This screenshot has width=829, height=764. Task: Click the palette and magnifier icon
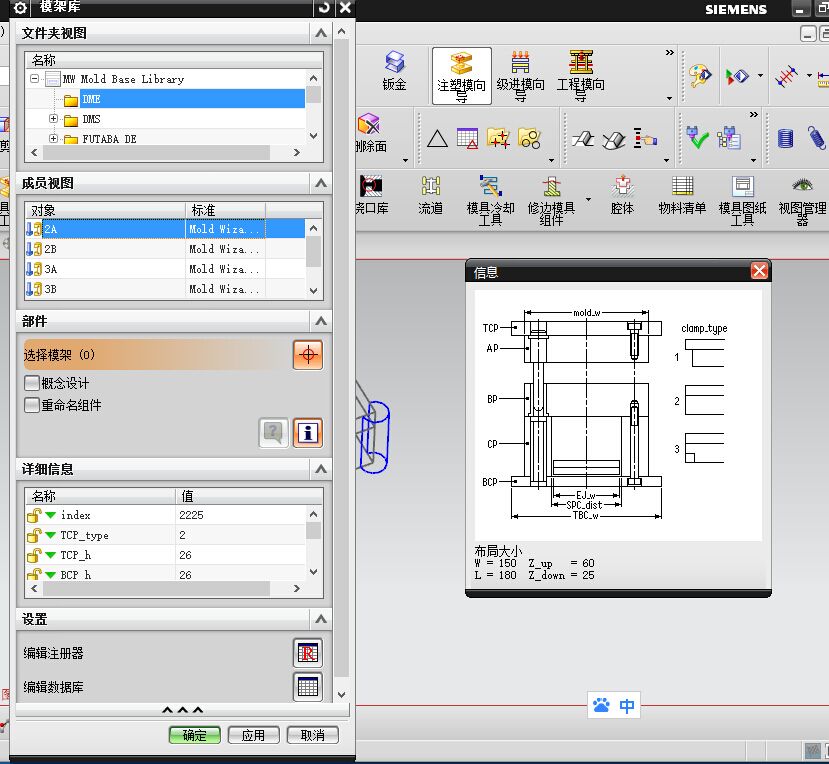pyautogui.click(x=700, y=76)
